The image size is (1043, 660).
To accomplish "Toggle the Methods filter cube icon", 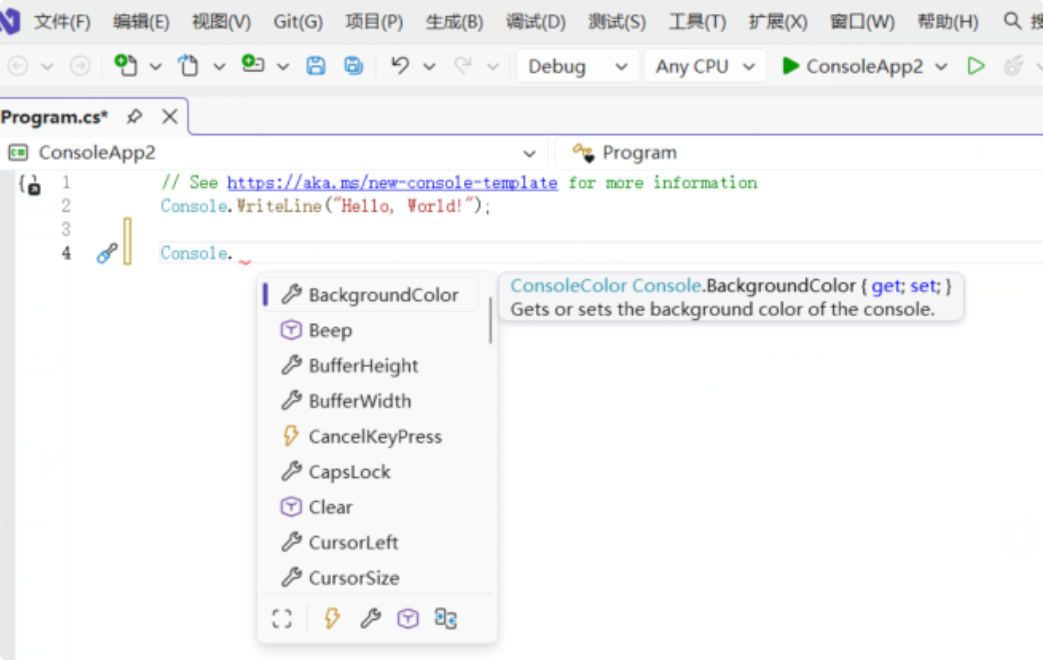I will [x=408, y=619].
